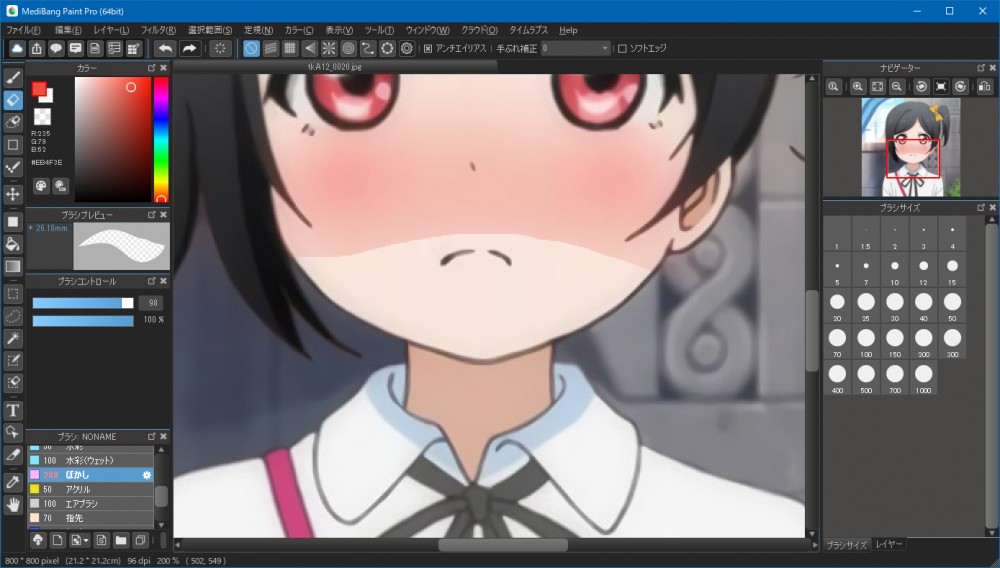
Task: Zoom out using Navigator magnifier minus
Action: (897, 87)
